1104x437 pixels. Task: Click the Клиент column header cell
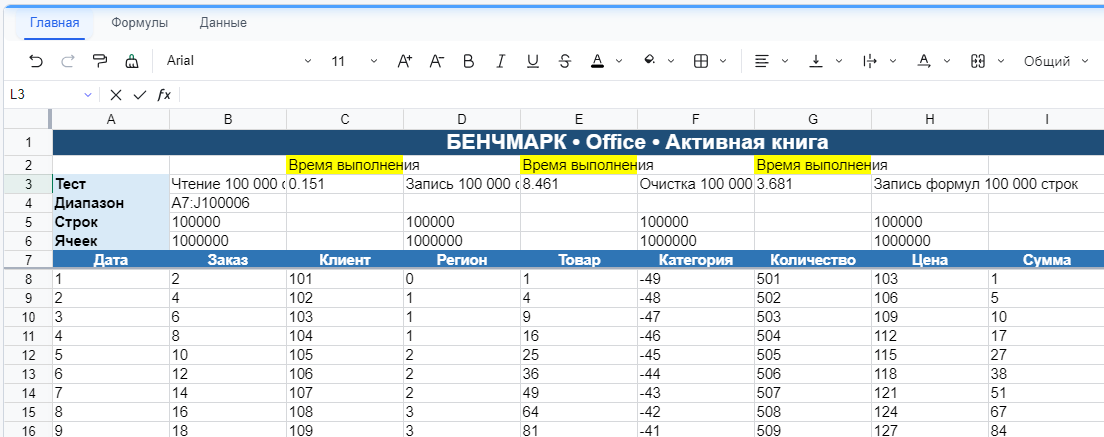click(344, 260)
